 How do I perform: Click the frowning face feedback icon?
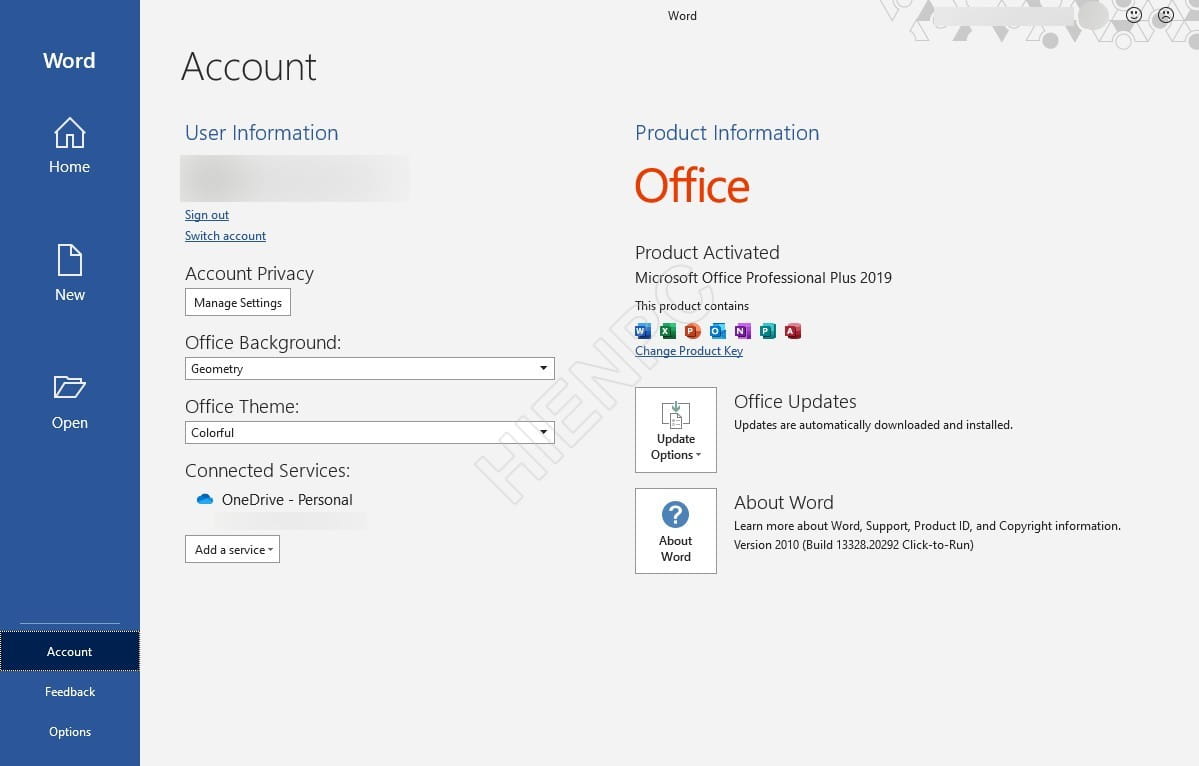pyautogui.click(x=1165, y=15)
